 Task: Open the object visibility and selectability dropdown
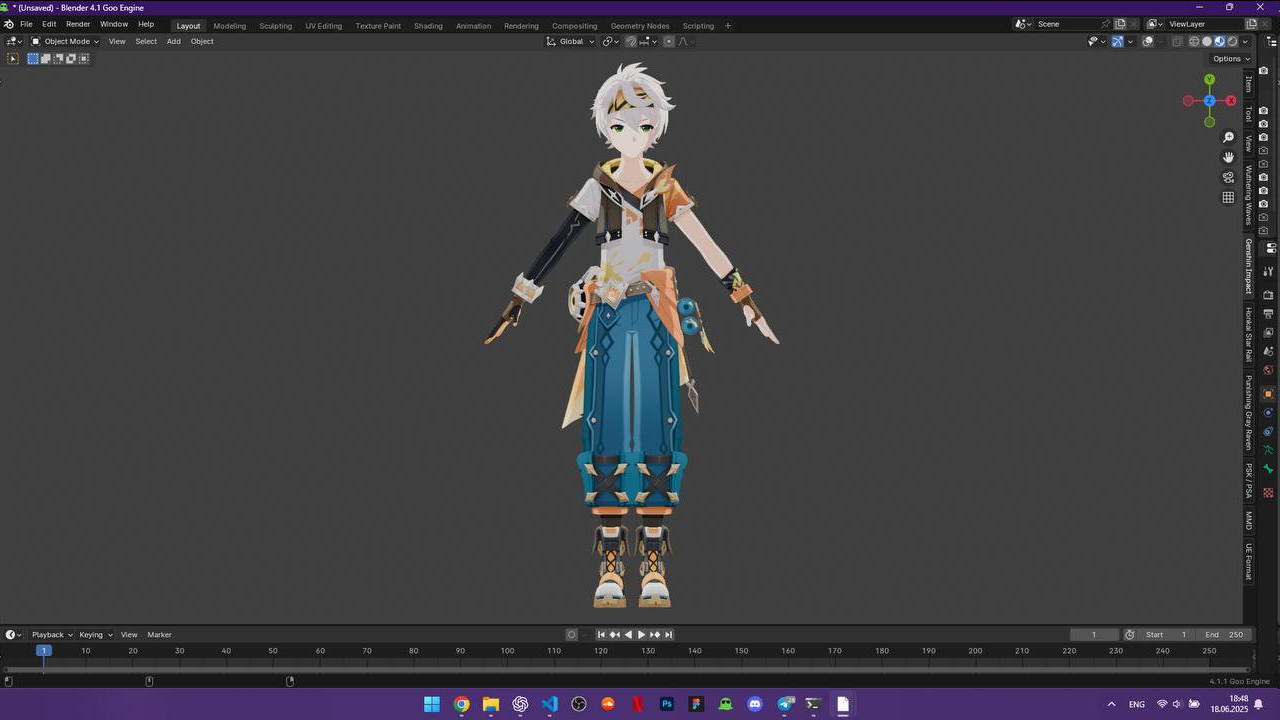coord(1096,41)
